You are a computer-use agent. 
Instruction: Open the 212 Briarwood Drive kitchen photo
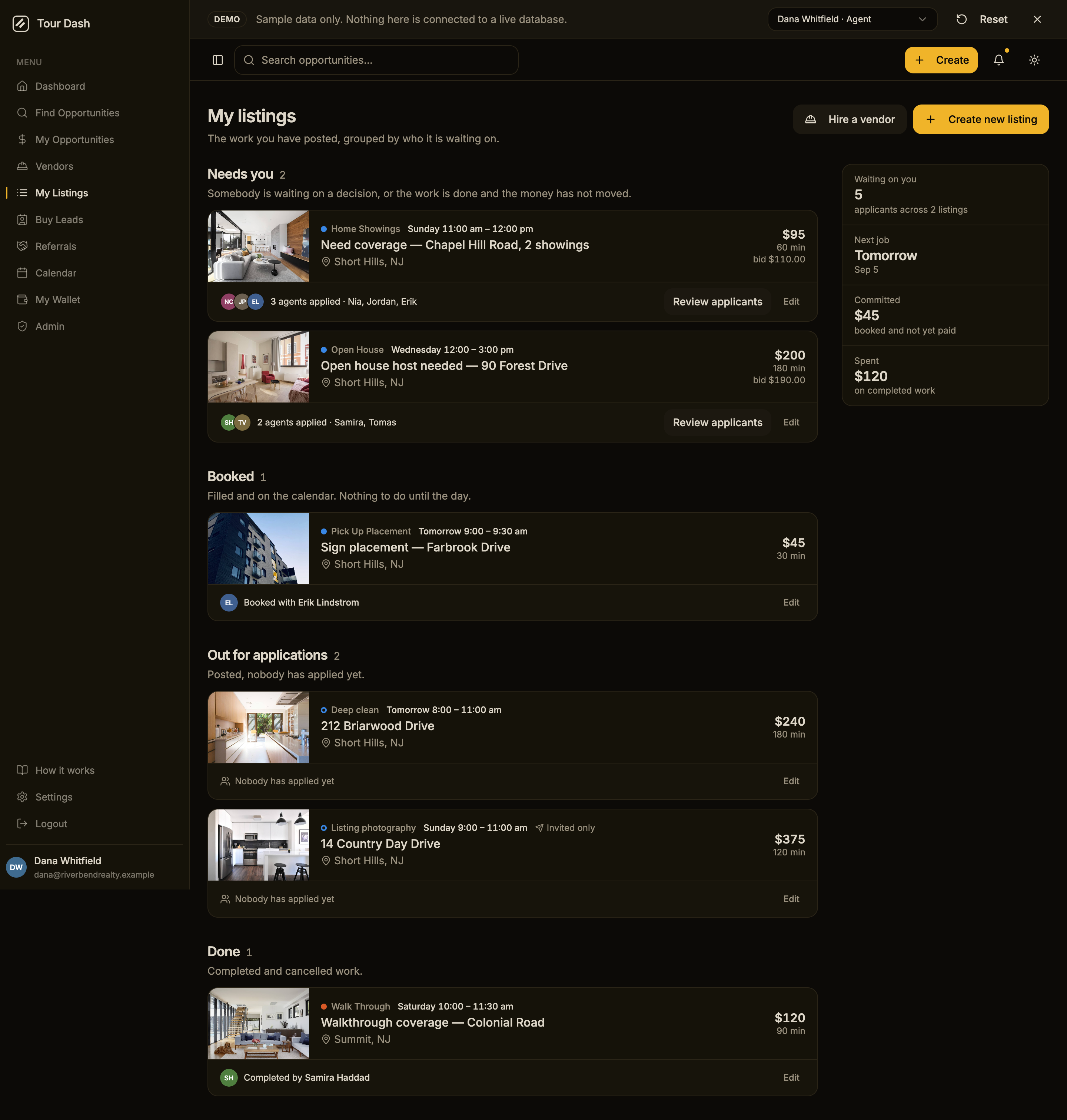259,728
